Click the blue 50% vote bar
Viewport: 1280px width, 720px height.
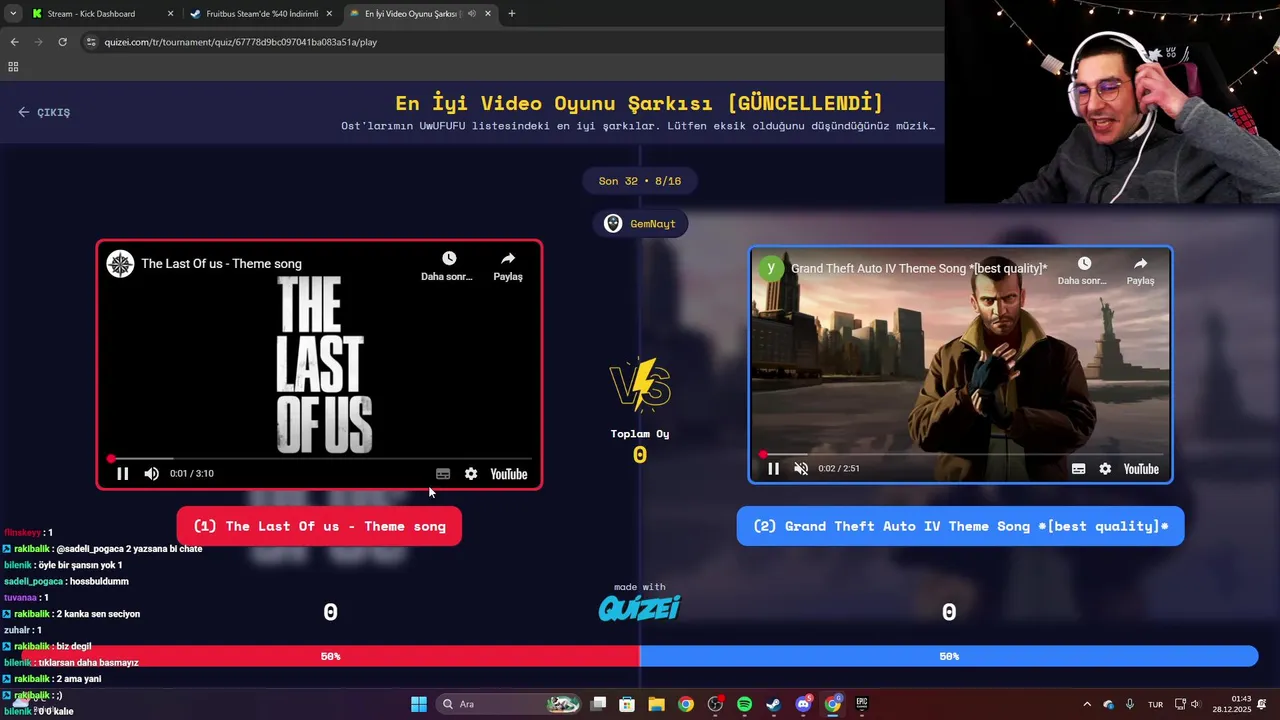(948, 656)
